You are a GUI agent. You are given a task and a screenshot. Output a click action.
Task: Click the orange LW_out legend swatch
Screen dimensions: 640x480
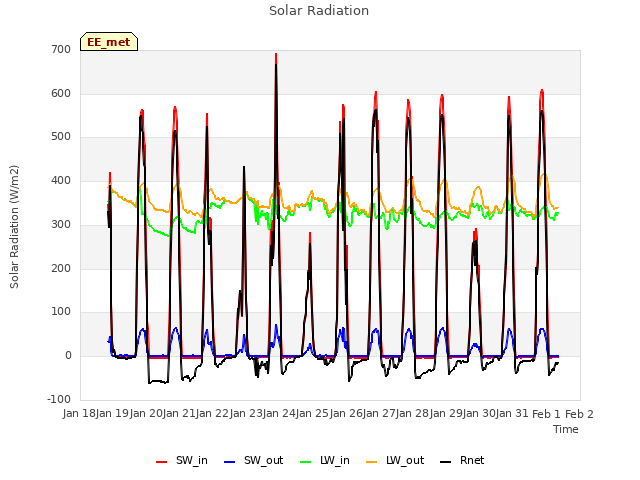click(372, 462)
